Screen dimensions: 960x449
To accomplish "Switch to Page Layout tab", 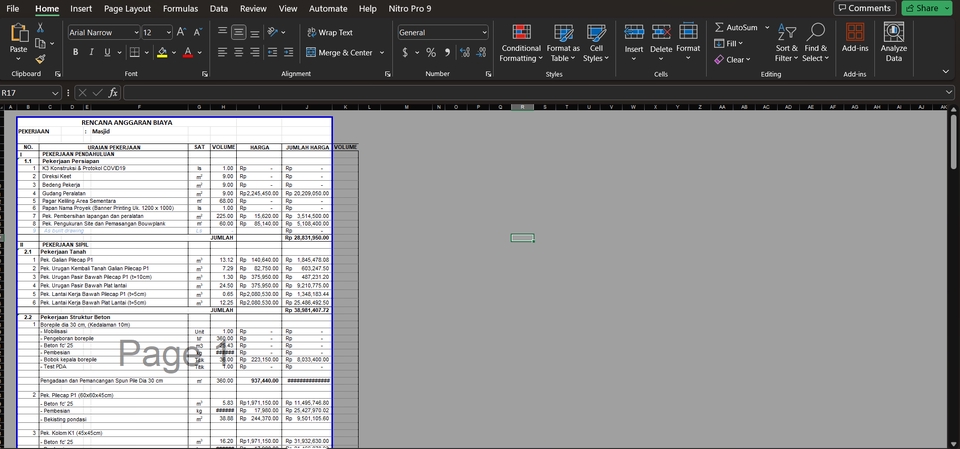I will point(127,9).
